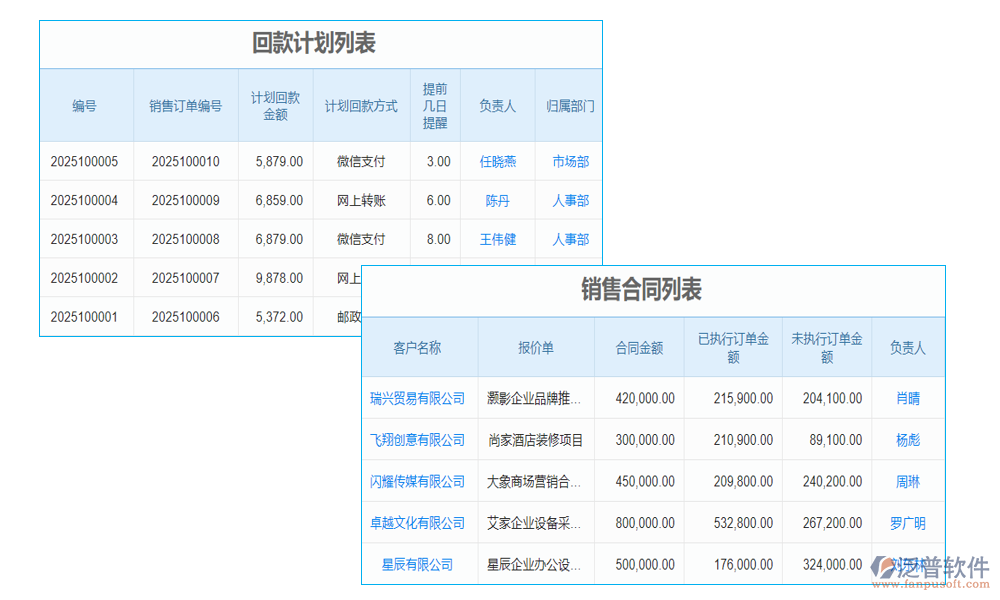This screenshot has height=600, width=1000.
Task: Open customer 星辰有限公司 details
Action: [419, 563]
